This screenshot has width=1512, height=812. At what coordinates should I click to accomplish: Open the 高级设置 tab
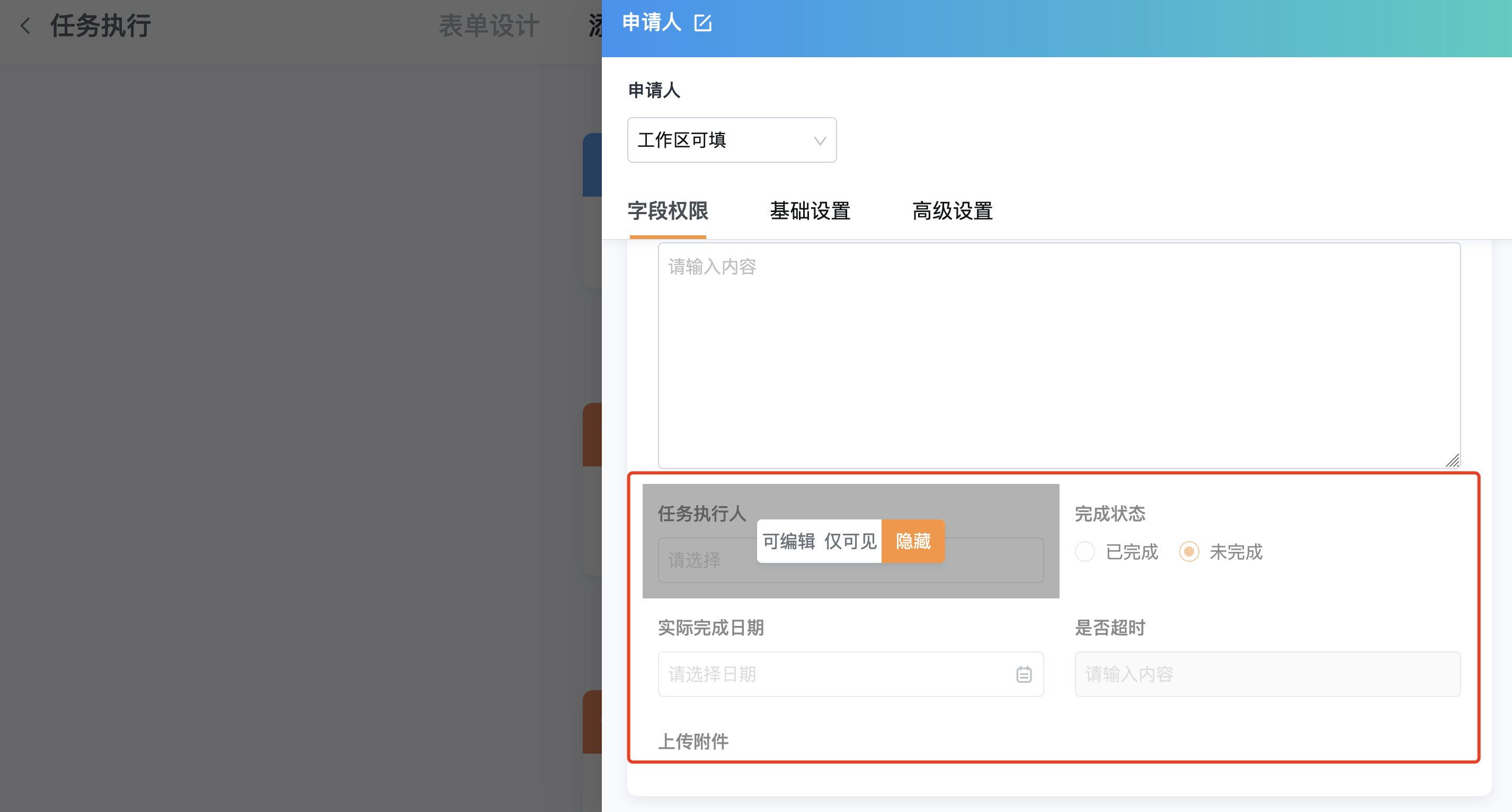click(x=952, y=211)
